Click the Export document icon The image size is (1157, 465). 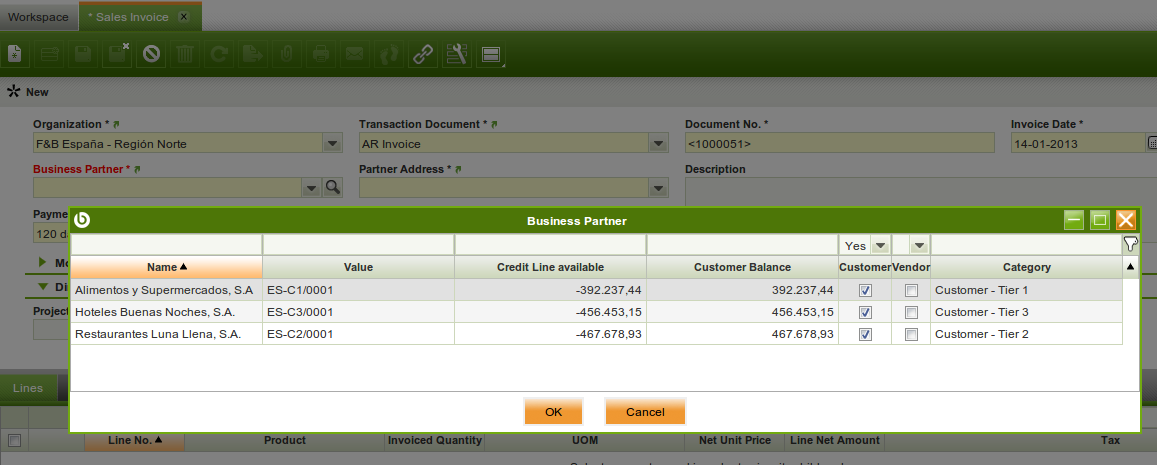(253, 54)
